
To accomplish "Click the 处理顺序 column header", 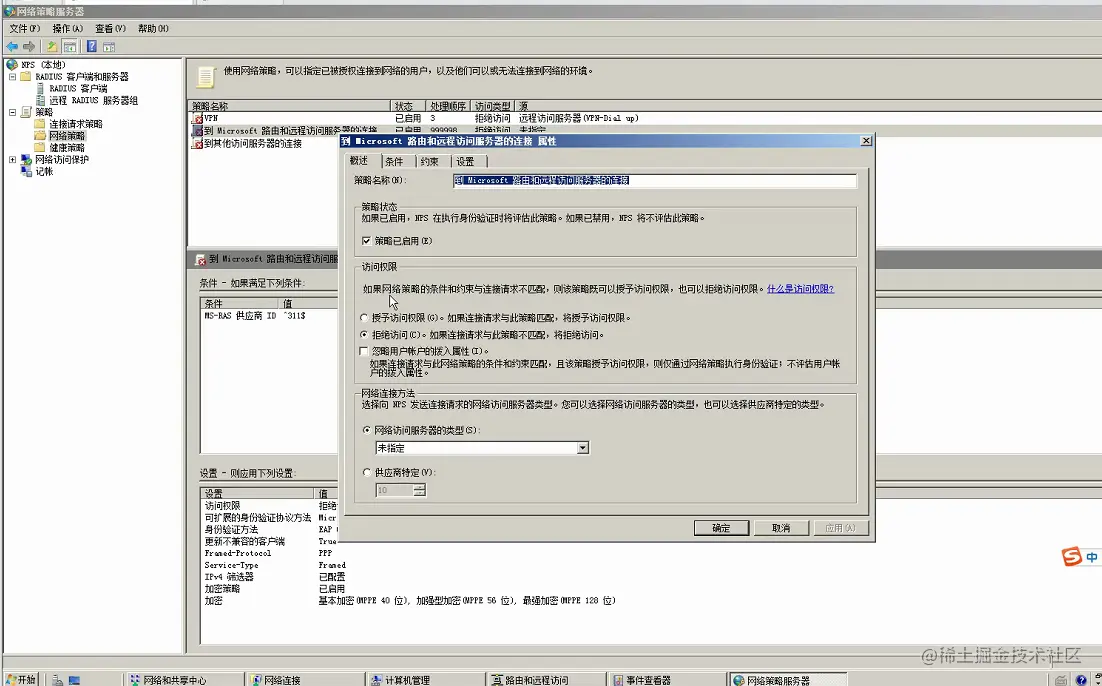I will [448, 106].
